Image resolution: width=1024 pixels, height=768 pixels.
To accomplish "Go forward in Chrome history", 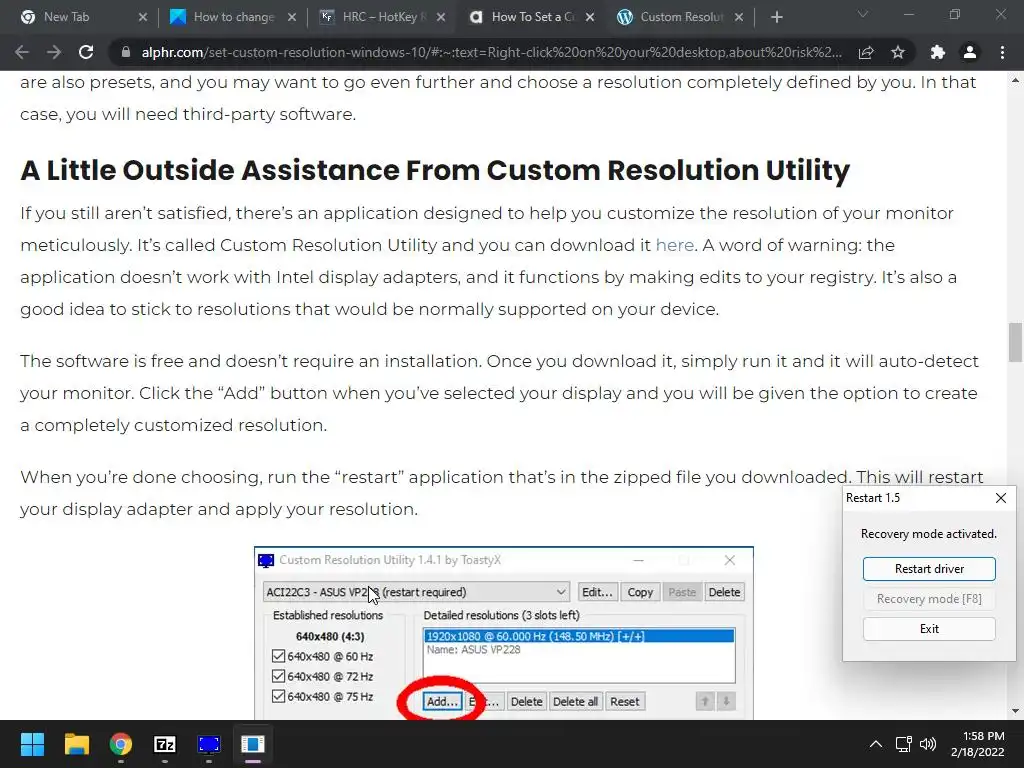I will click(54, 52).
